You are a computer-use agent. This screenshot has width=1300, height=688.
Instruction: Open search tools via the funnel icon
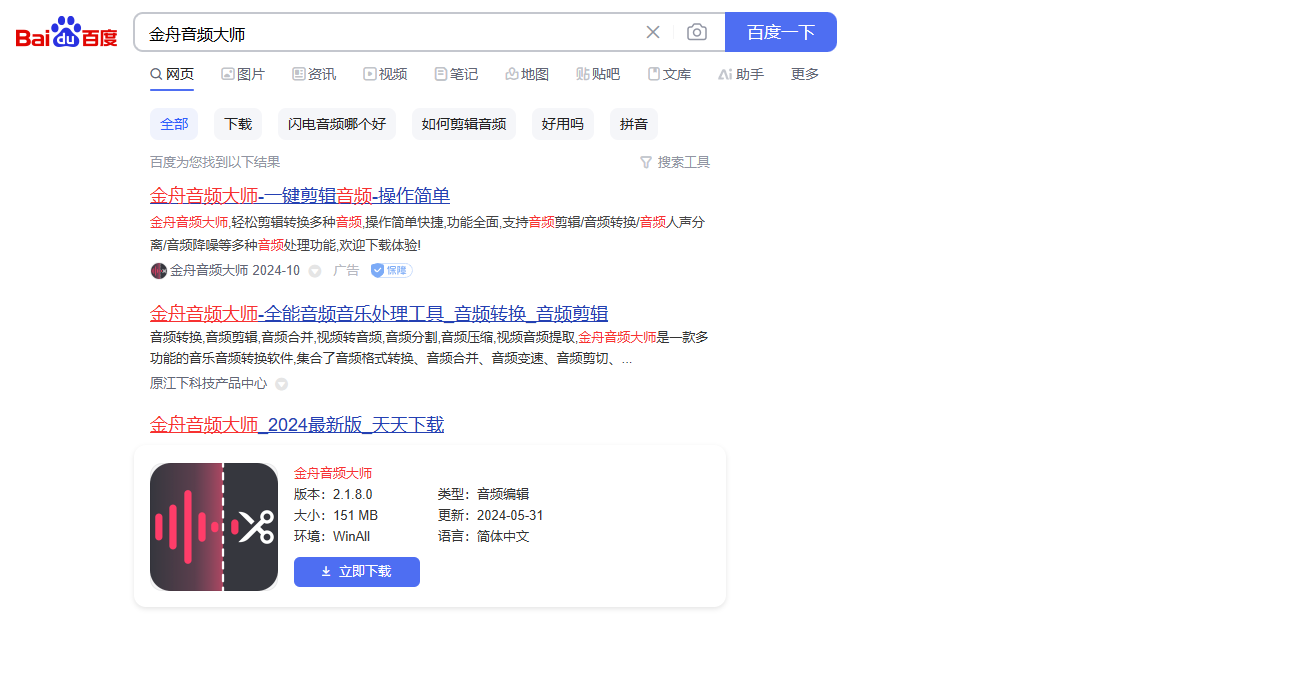click(x=646, y=161)
